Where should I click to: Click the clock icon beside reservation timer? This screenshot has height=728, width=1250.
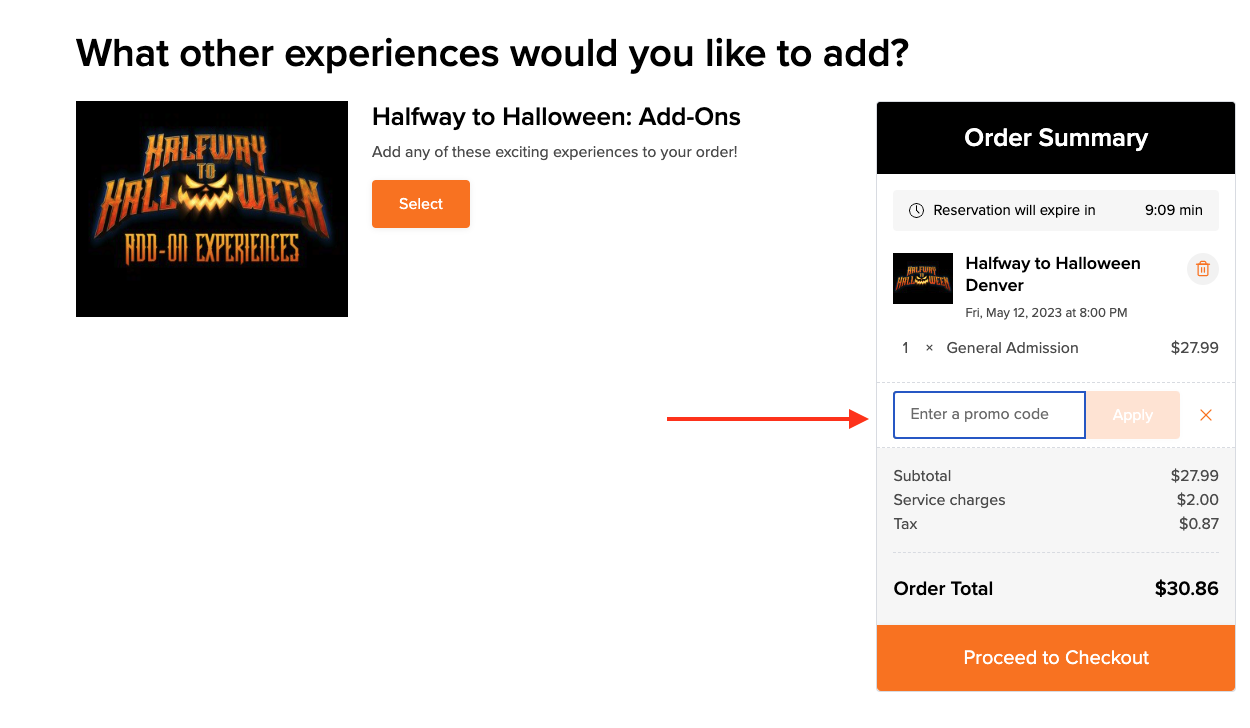click(916, 211)
